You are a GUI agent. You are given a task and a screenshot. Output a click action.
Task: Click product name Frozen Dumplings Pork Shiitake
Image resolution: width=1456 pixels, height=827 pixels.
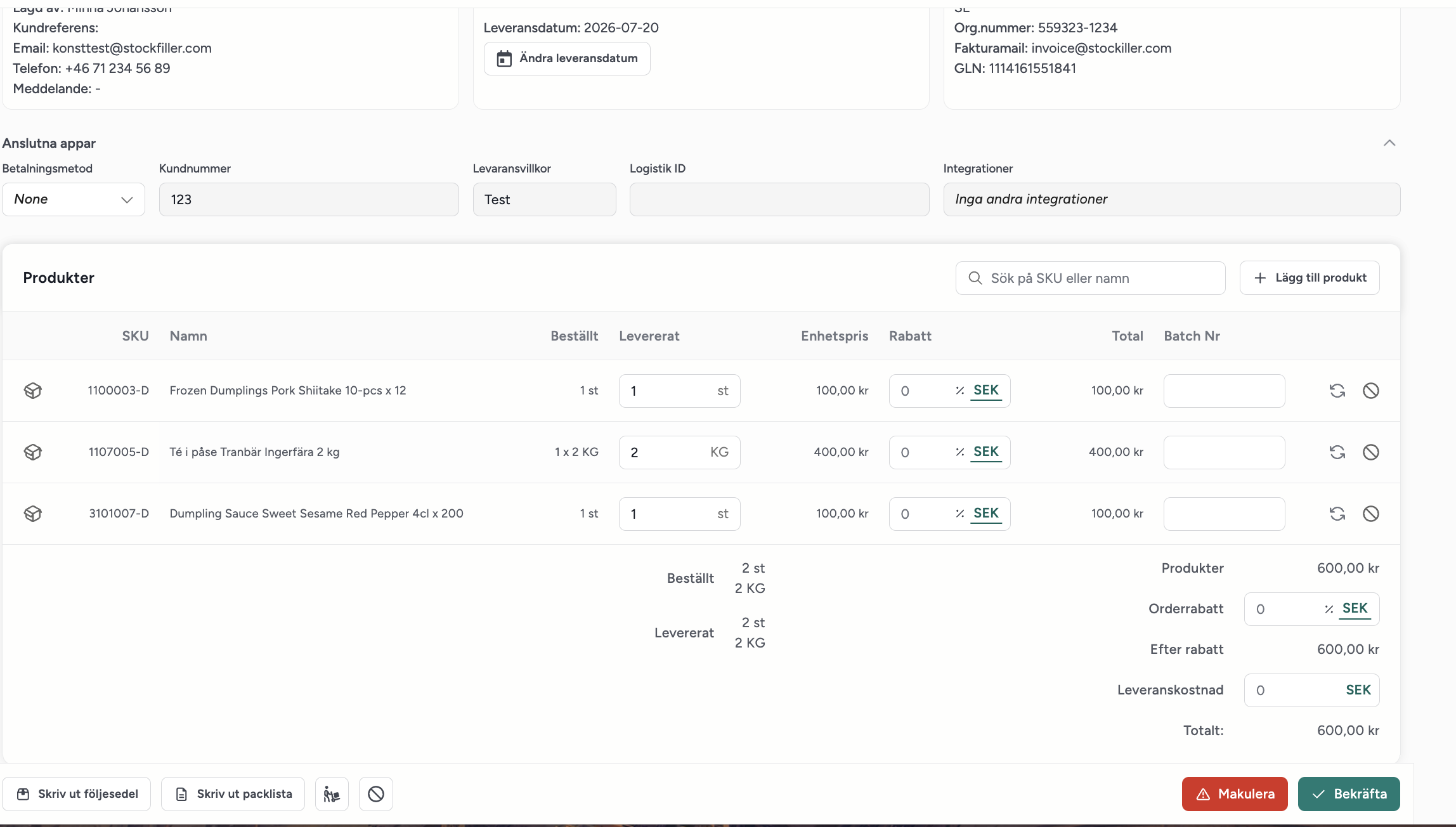tap(288, 391)
